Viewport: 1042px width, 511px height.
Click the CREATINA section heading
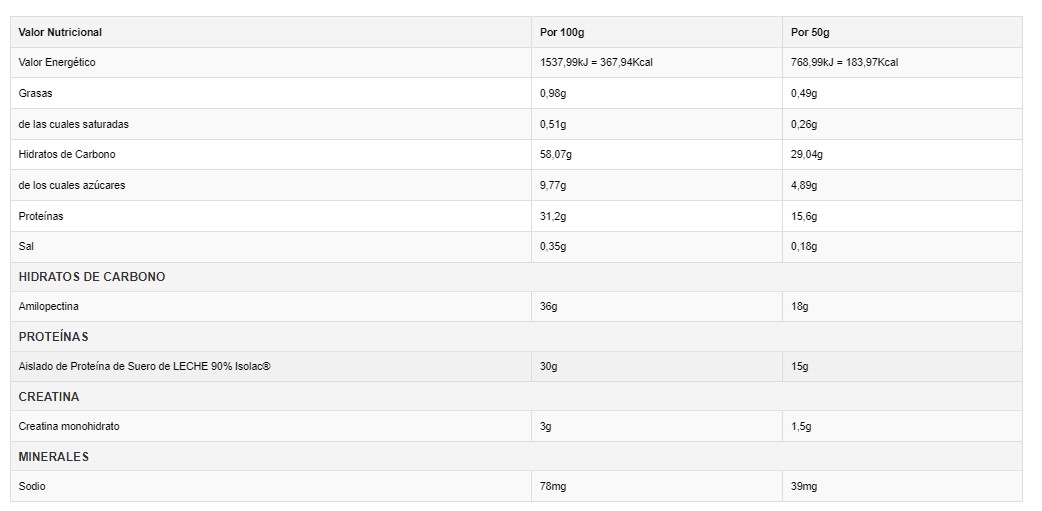49,396
